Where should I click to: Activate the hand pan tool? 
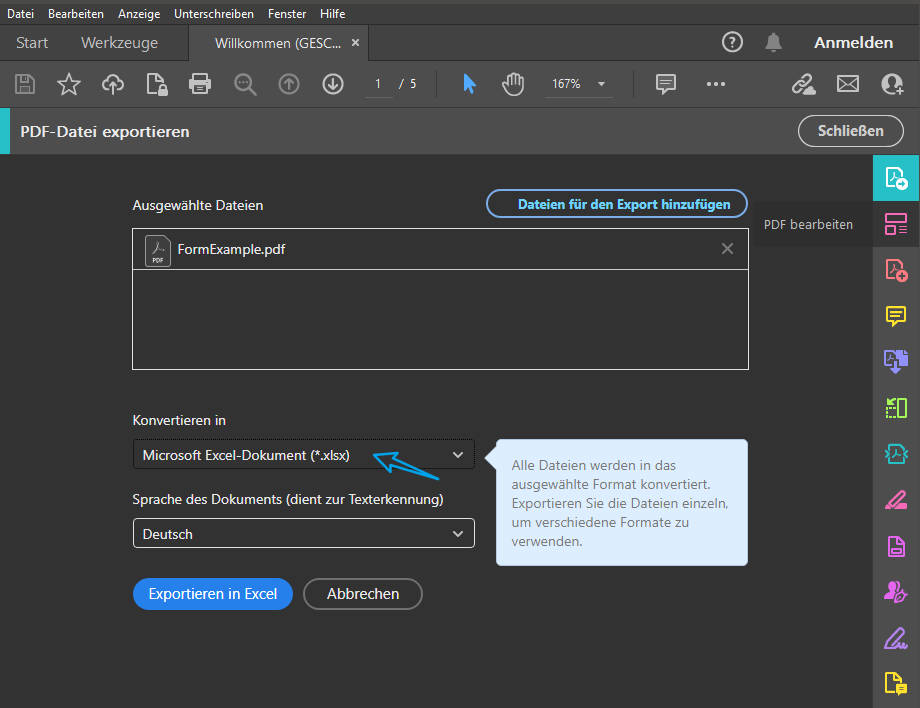513,84
